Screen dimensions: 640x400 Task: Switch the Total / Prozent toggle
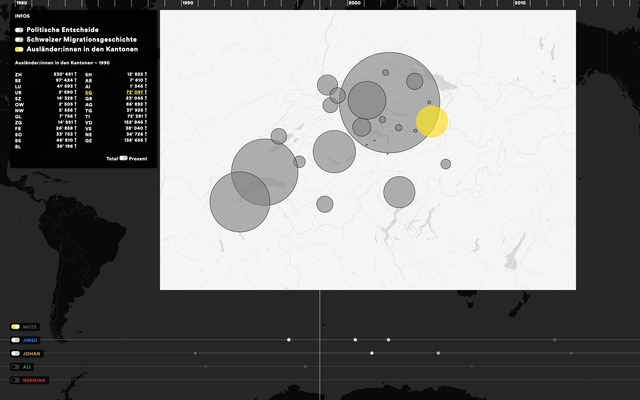124,158
